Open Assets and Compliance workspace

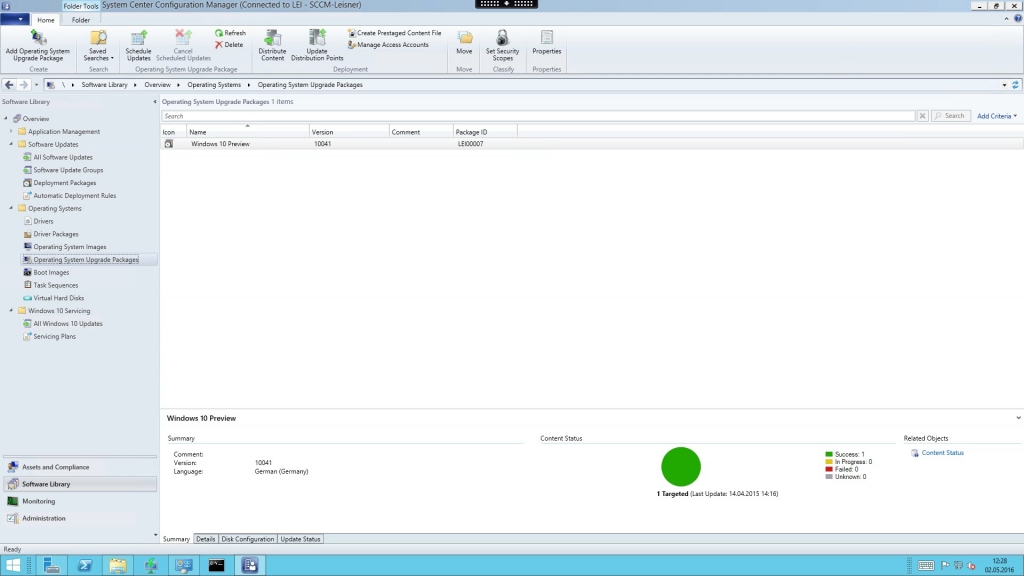coord(80,467)
